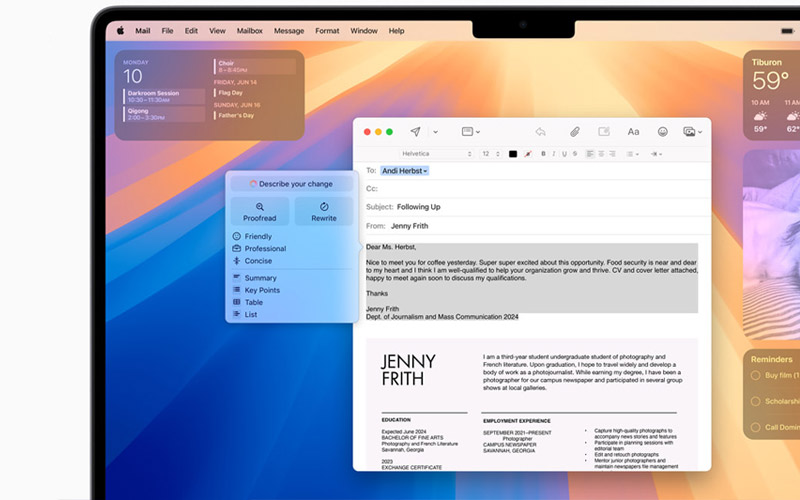800x500 pixels.
Task: Check off the Buy film reminder circle
Action: [x=756, y=376]
